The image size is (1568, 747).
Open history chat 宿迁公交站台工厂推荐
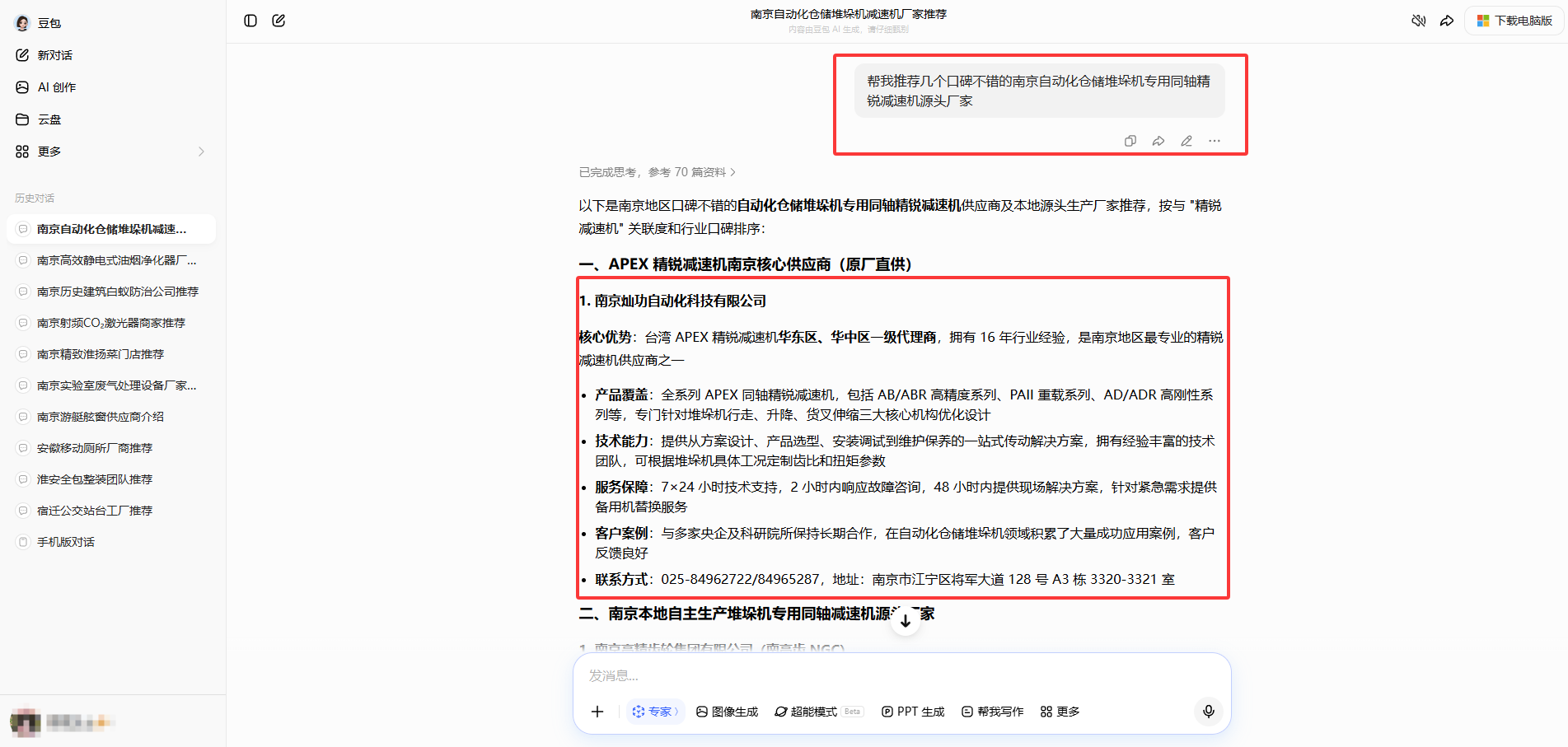click(x=111, y=511)
